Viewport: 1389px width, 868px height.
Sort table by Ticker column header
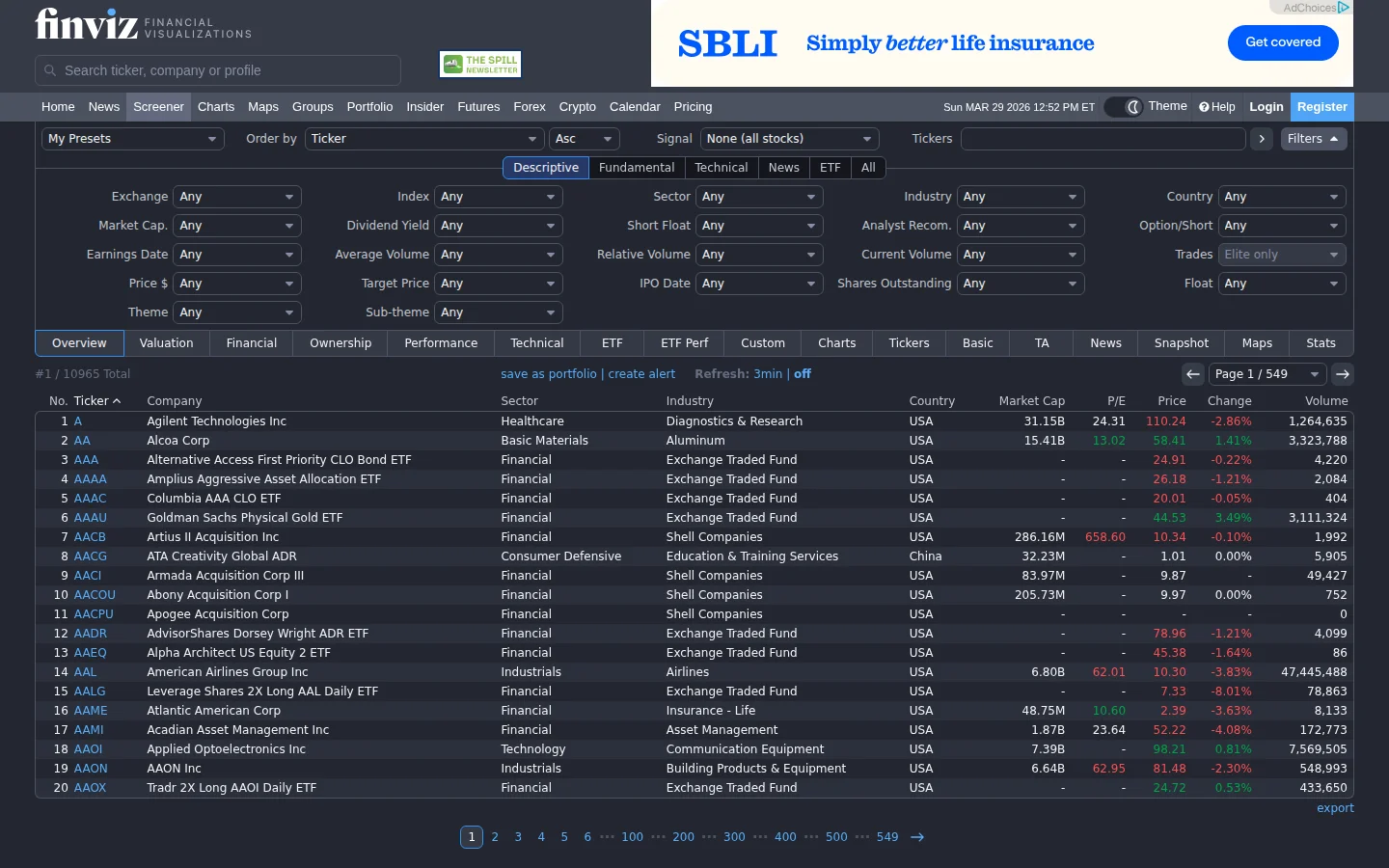(x=92, y=401)
